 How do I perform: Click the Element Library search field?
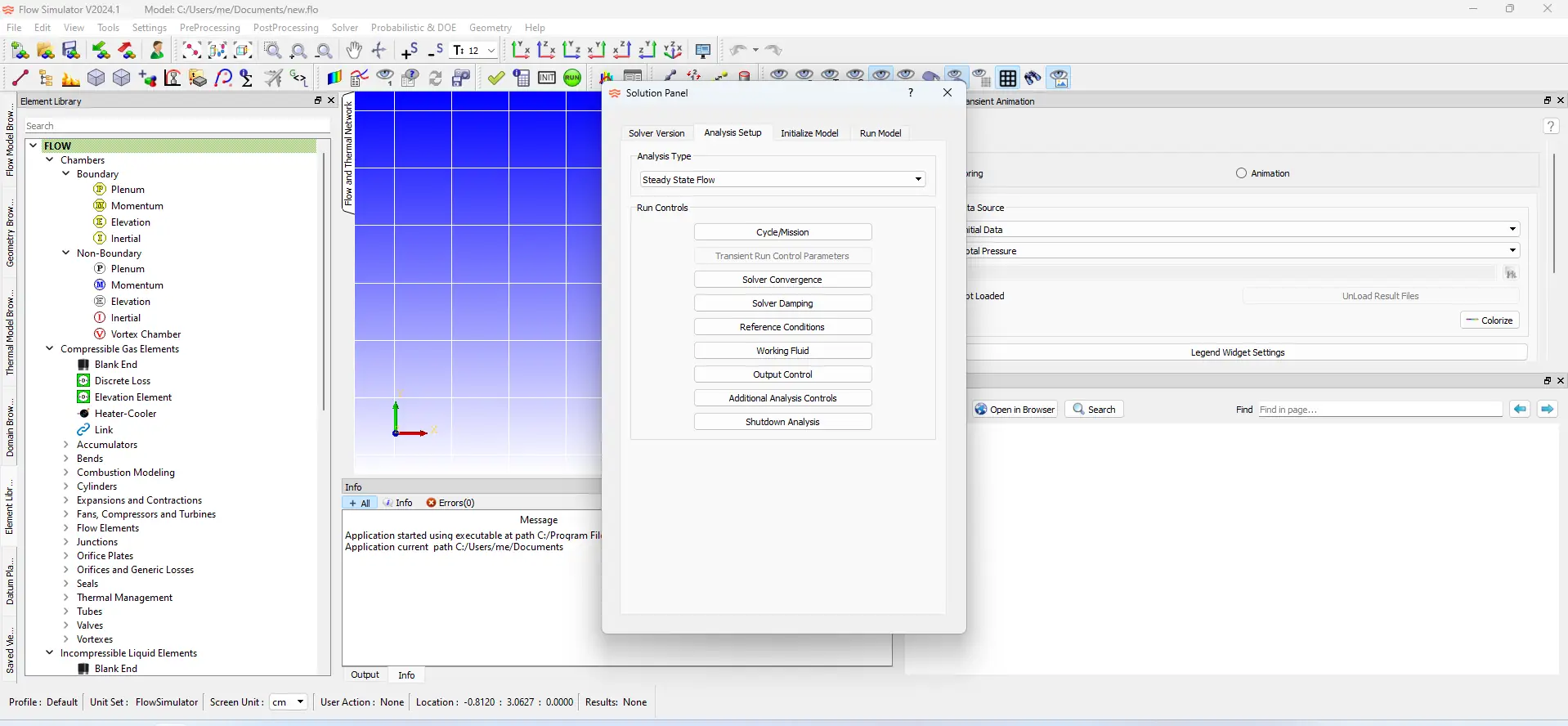tap(176, 126)
